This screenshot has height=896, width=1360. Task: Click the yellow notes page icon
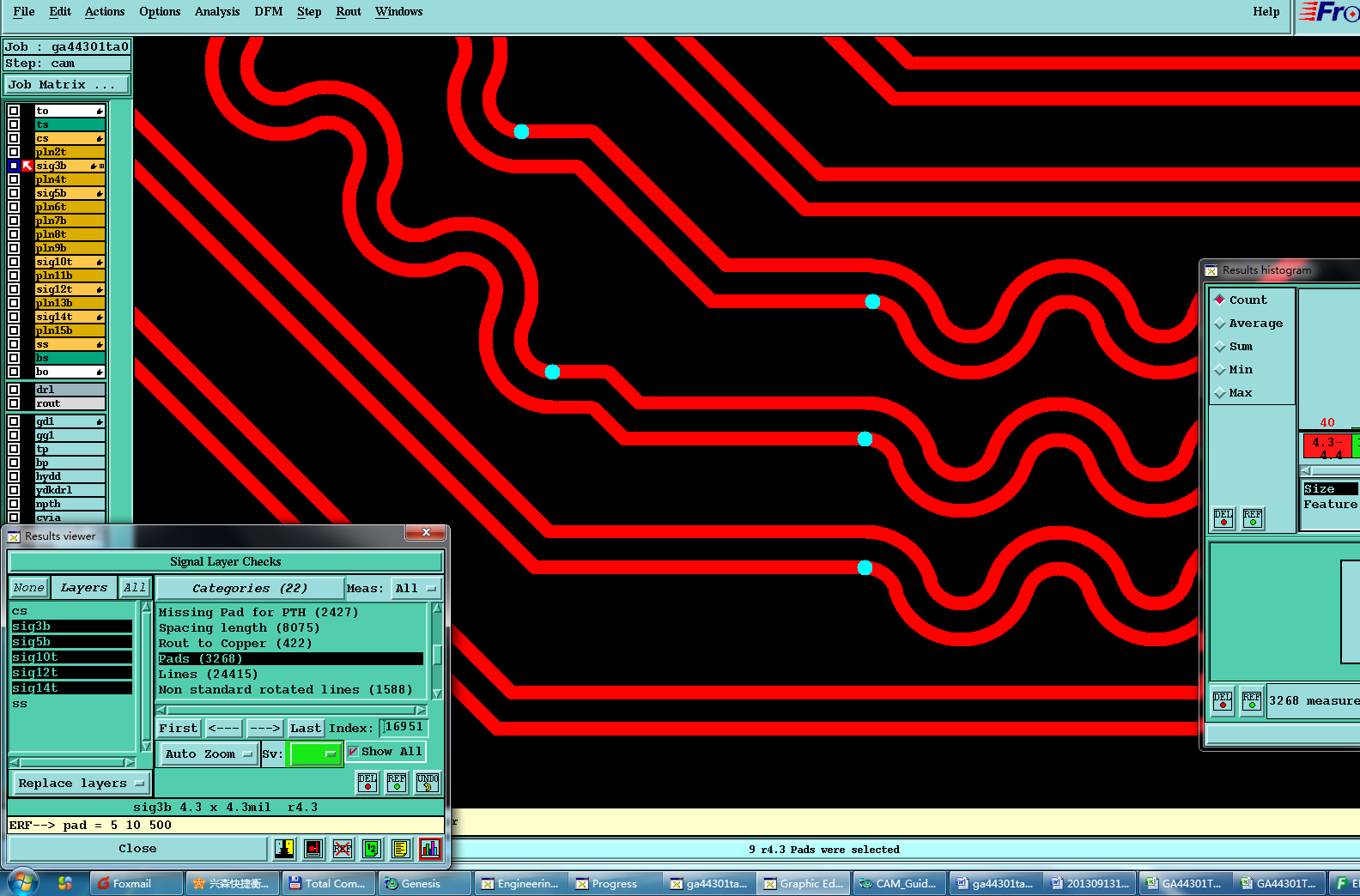click(x=401, y=849)
